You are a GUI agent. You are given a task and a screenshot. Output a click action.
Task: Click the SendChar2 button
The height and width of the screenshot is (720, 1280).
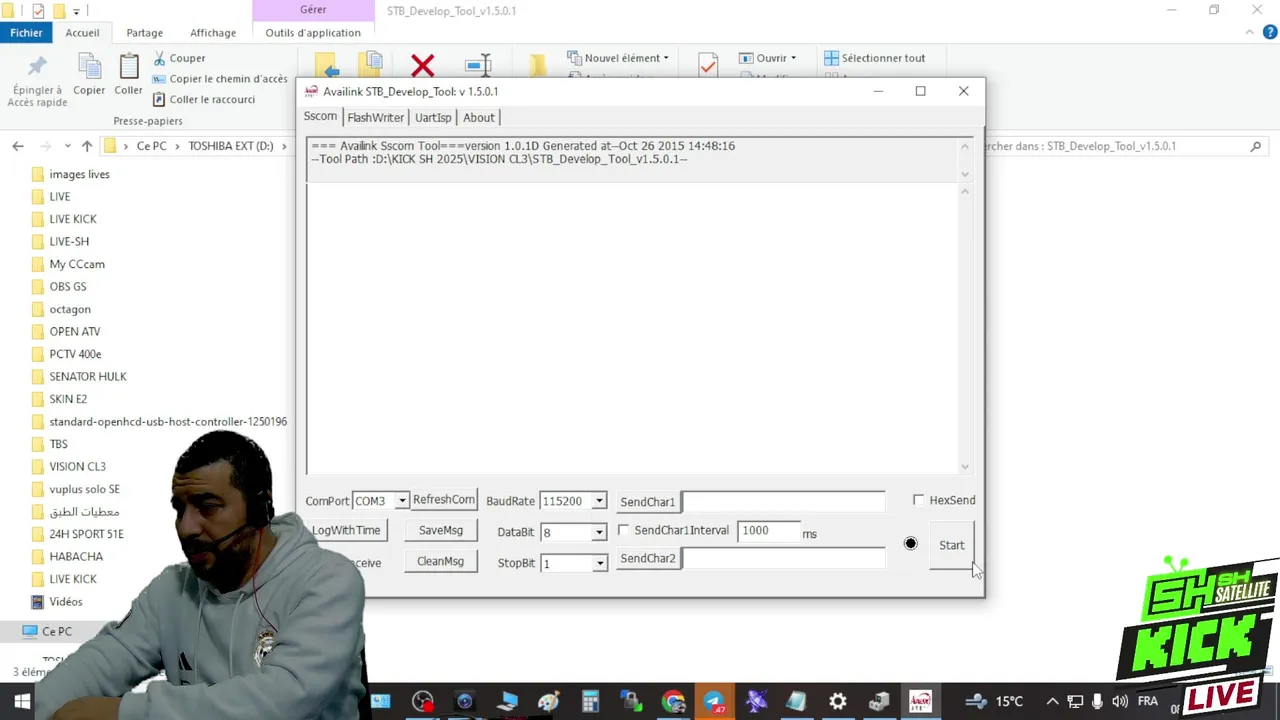[647, 558]
